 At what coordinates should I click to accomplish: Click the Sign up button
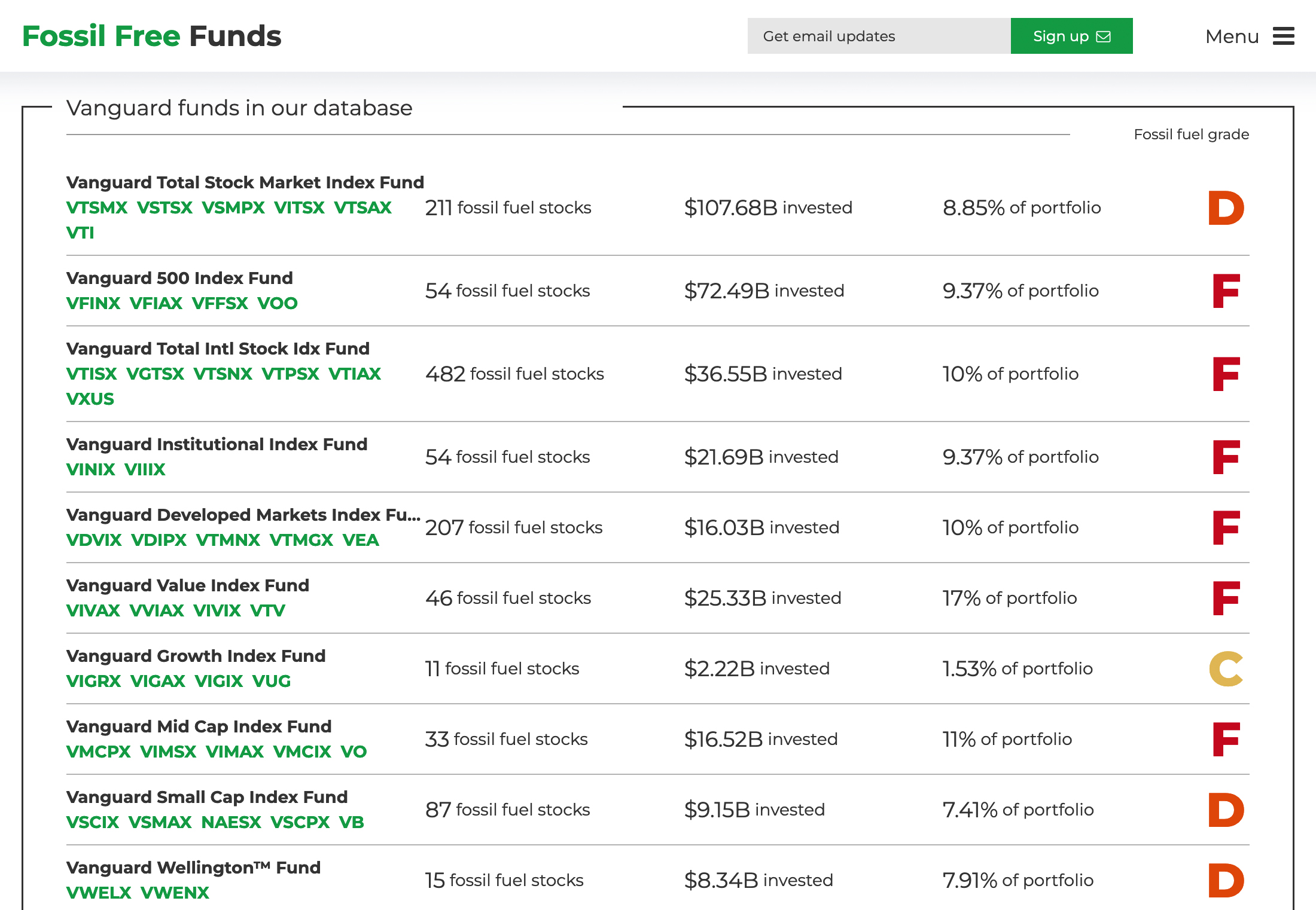pos(1071,36)
